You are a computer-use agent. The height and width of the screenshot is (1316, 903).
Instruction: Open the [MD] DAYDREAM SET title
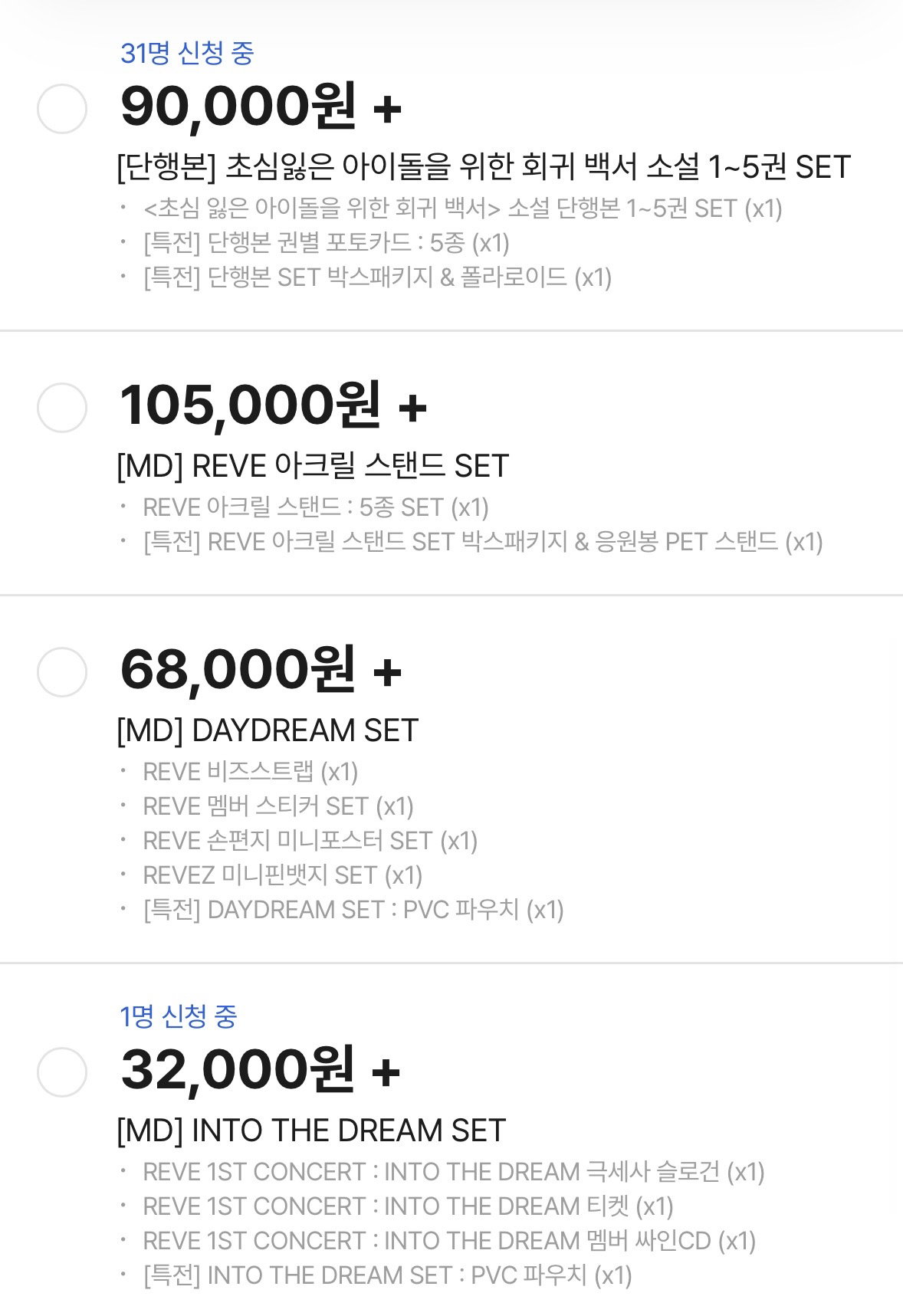pyautogui.click(x=268, y=730)
